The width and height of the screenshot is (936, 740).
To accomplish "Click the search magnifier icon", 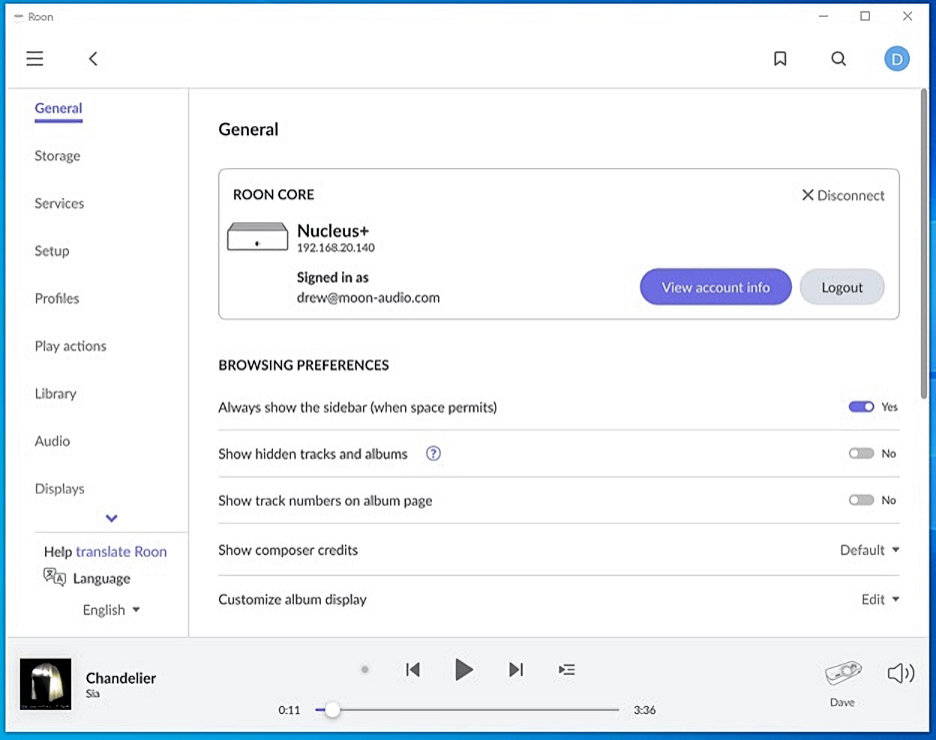I will tap(839, 58).
